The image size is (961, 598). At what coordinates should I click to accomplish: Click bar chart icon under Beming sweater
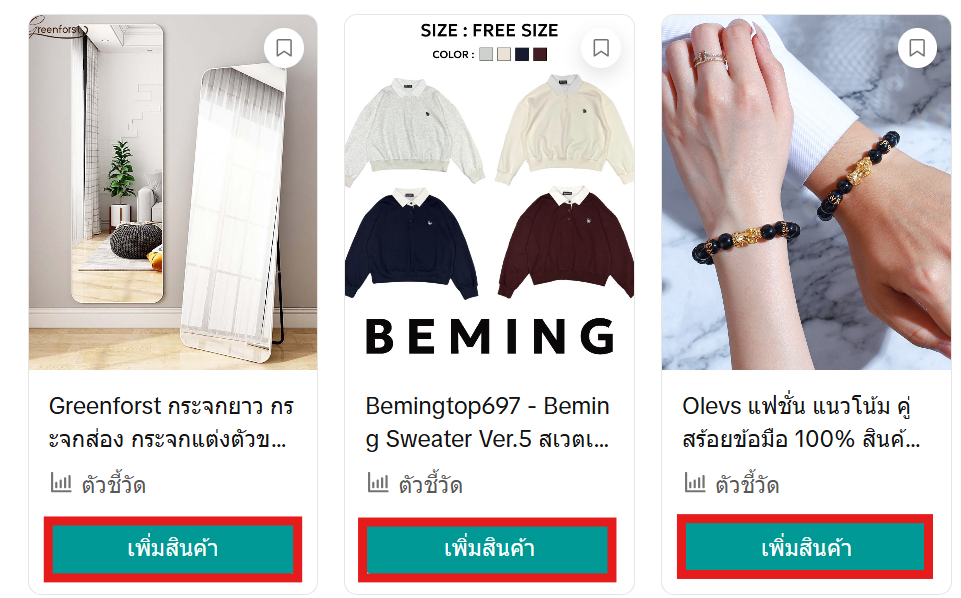pyautogui.click(x=378, y=483)
